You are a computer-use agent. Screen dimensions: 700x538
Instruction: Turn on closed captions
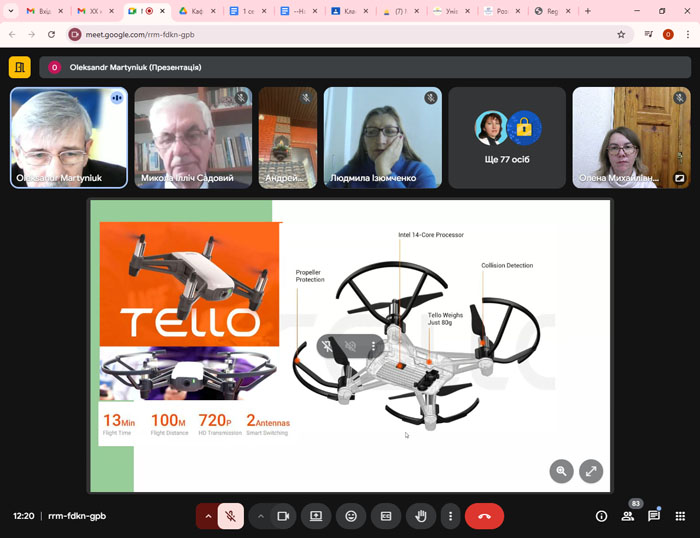[x=386, y=516]
